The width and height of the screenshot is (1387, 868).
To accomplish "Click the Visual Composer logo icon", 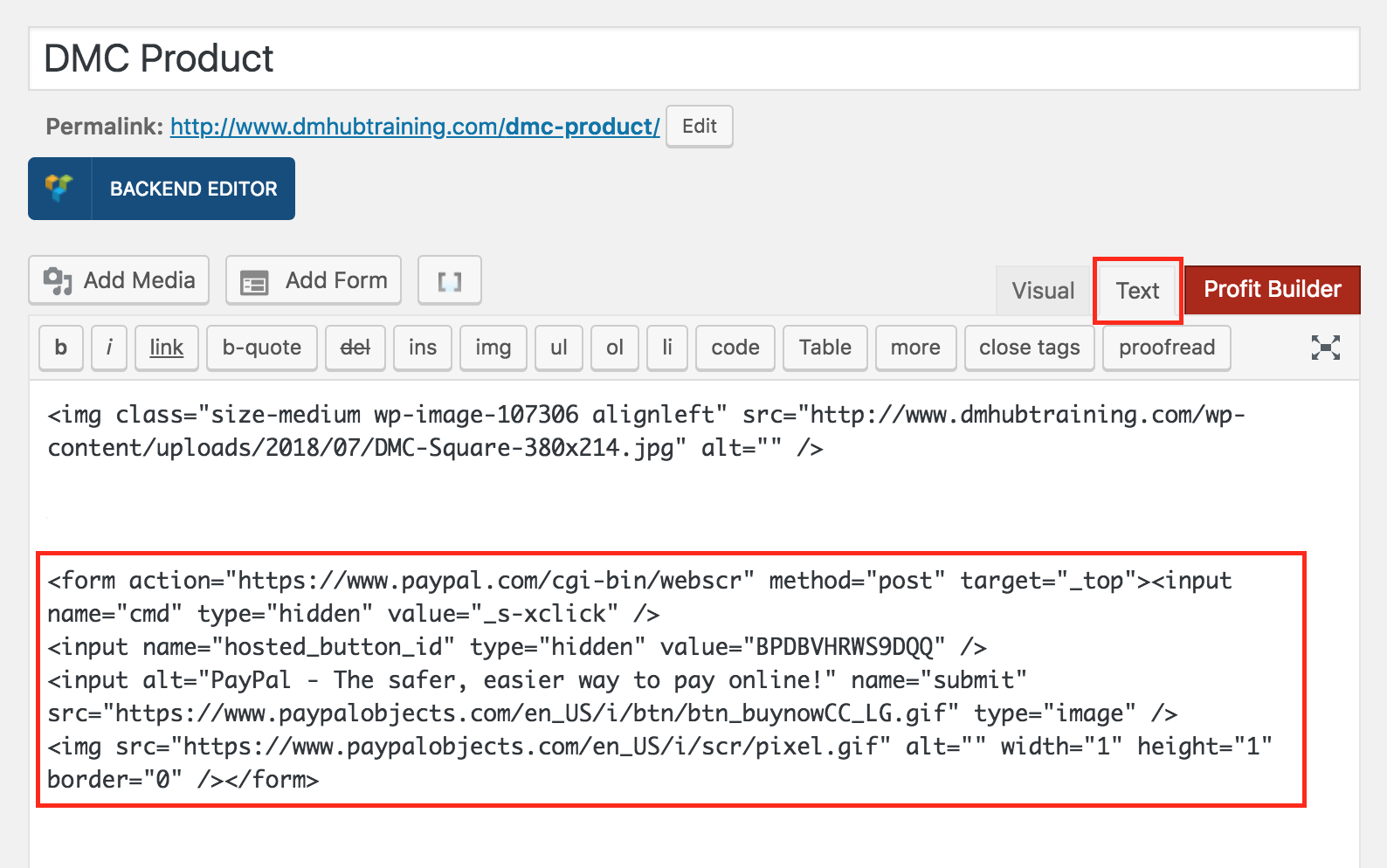I will (59, 189).
